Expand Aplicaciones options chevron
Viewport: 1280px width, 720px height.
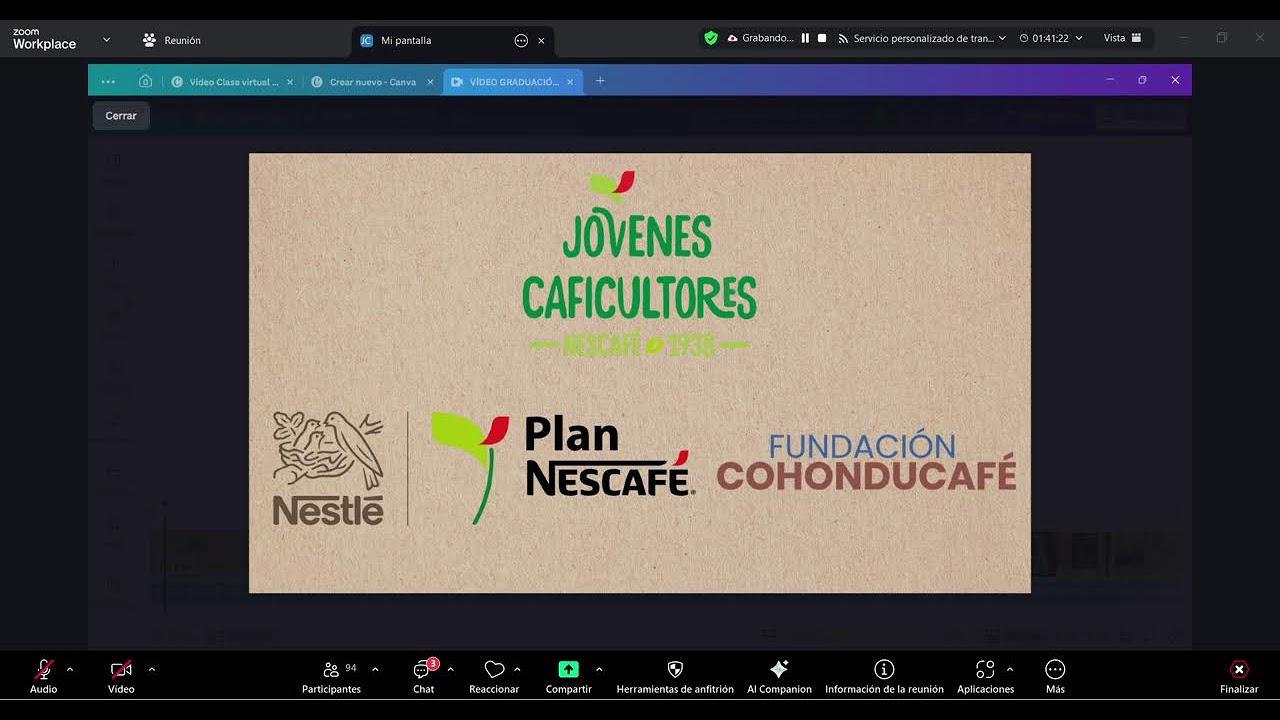coord(1010,668)
